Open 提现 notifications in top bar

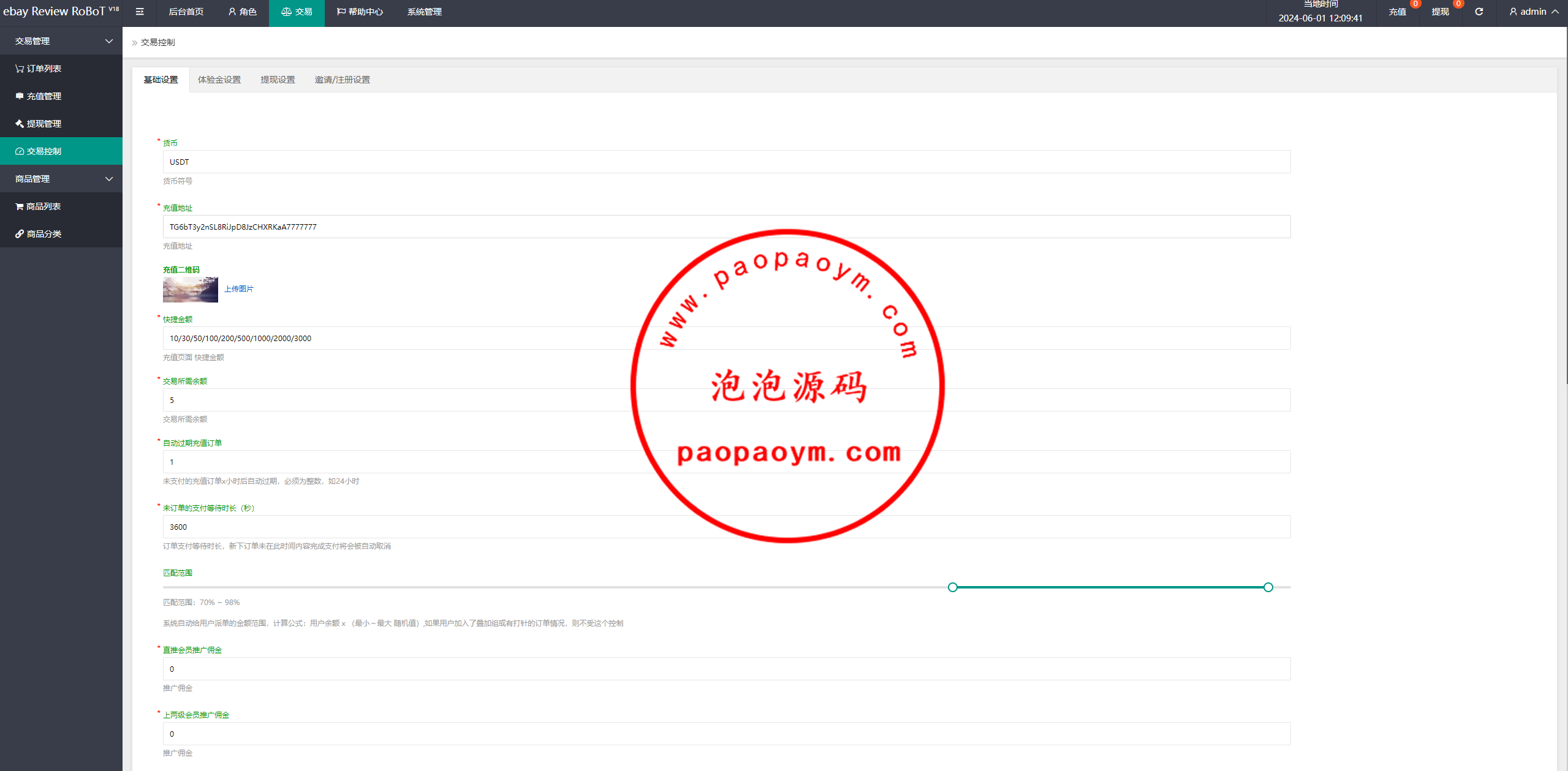coord(1441,12)
